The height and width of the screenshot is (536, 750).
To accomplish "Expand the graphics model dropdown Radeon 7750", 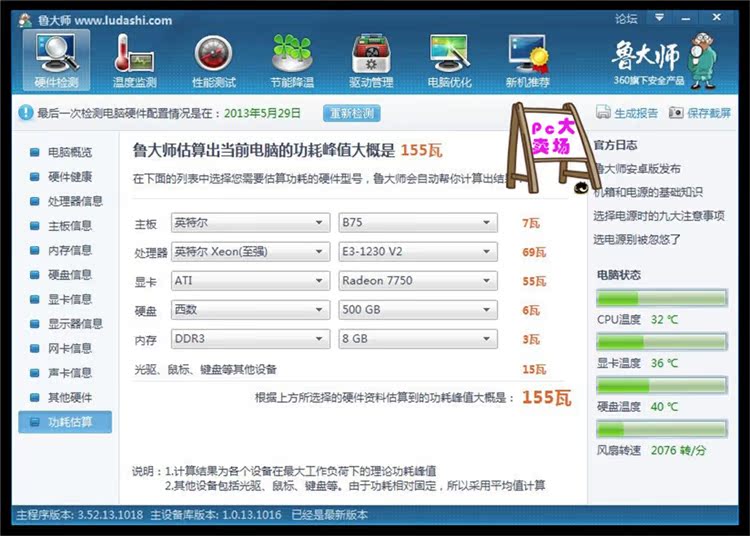I will (418, 281).
